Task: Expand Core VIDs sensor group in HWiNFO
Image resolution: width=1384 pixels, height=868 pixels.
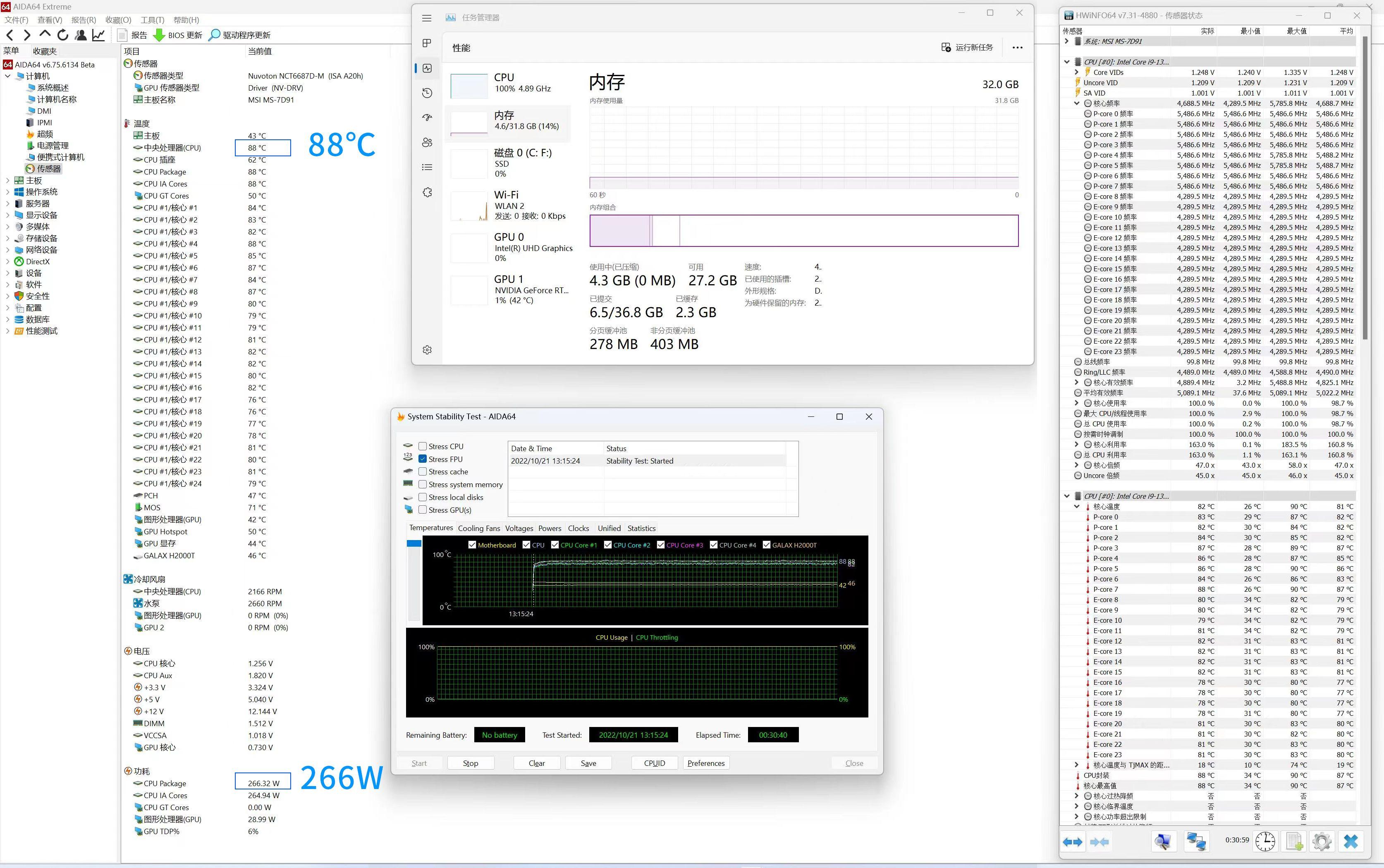Action: point(1077,72)
